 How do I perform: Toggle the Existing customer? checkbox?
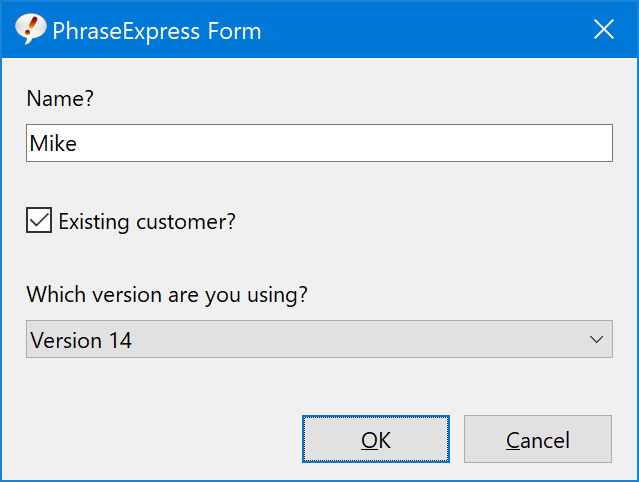coord(39,220)
